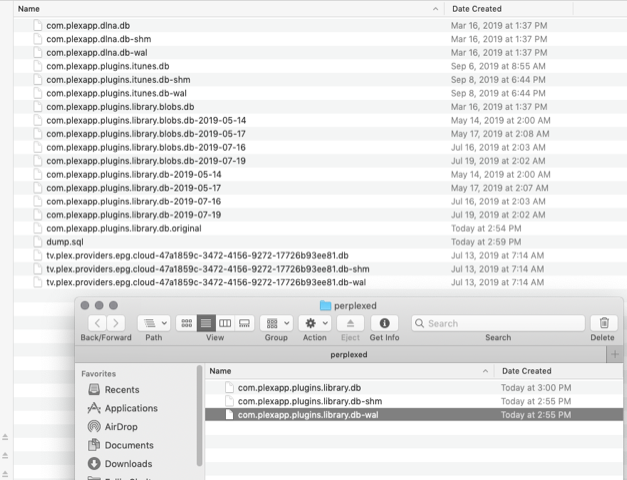Click the Eject toolbar button

coord(350,323)
